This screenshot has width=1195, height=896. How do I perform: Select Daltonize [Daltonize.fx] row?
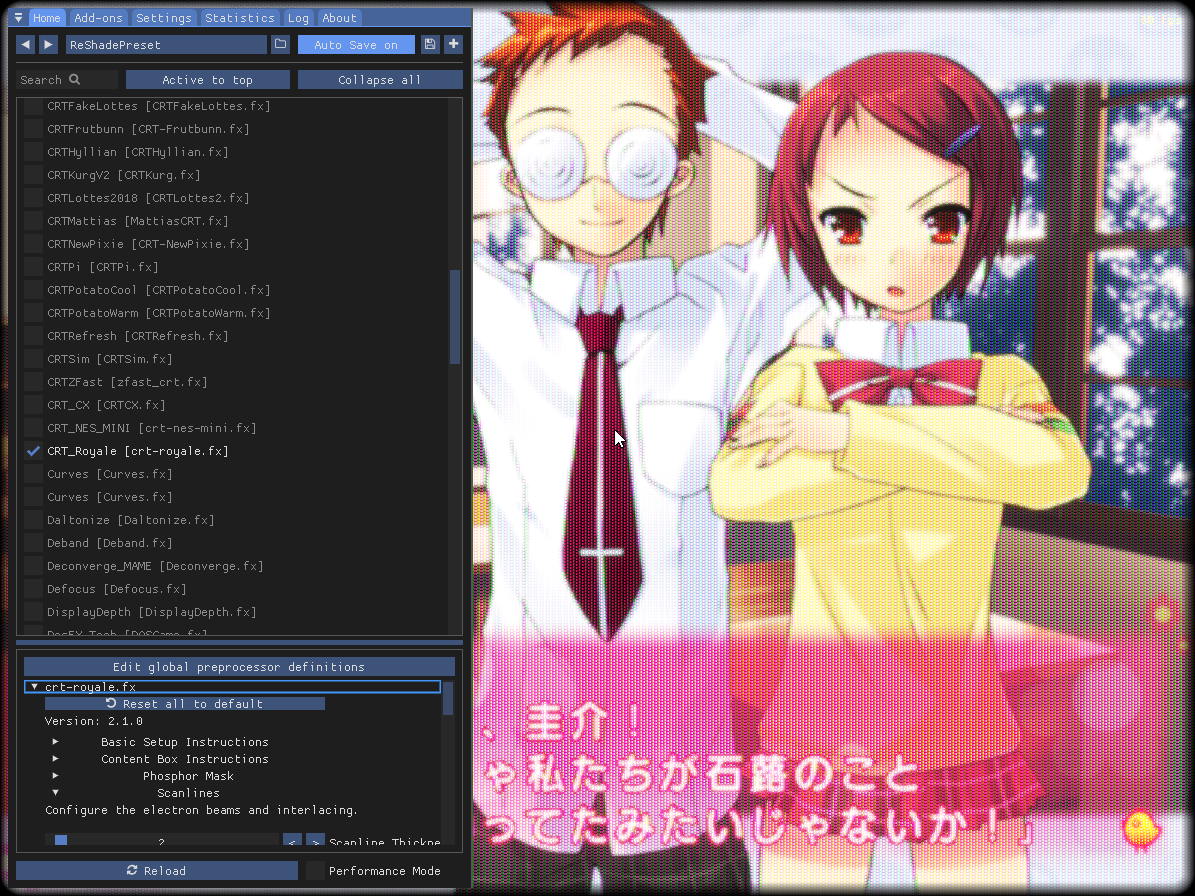(130, 520)
